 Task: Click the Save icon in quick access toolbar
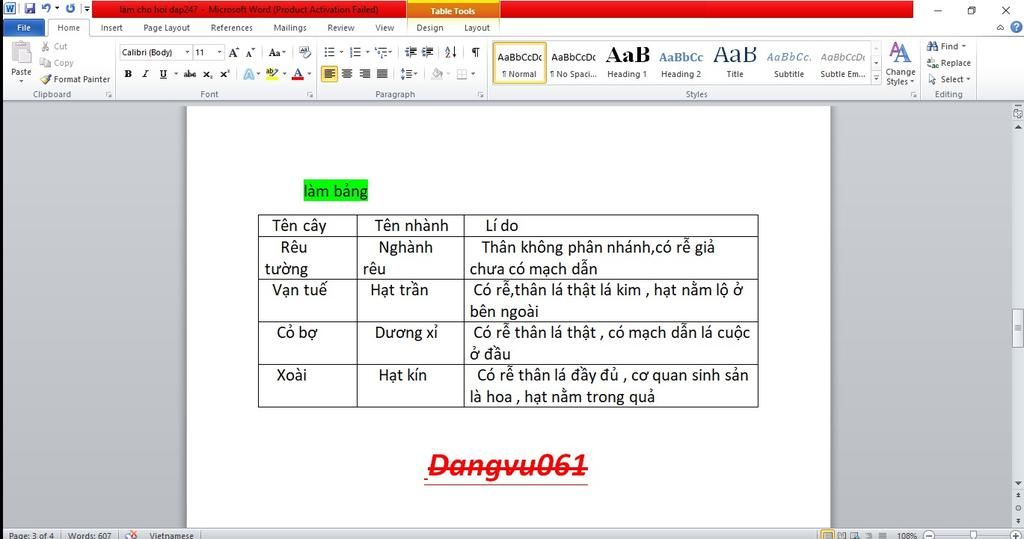point(29,8)
